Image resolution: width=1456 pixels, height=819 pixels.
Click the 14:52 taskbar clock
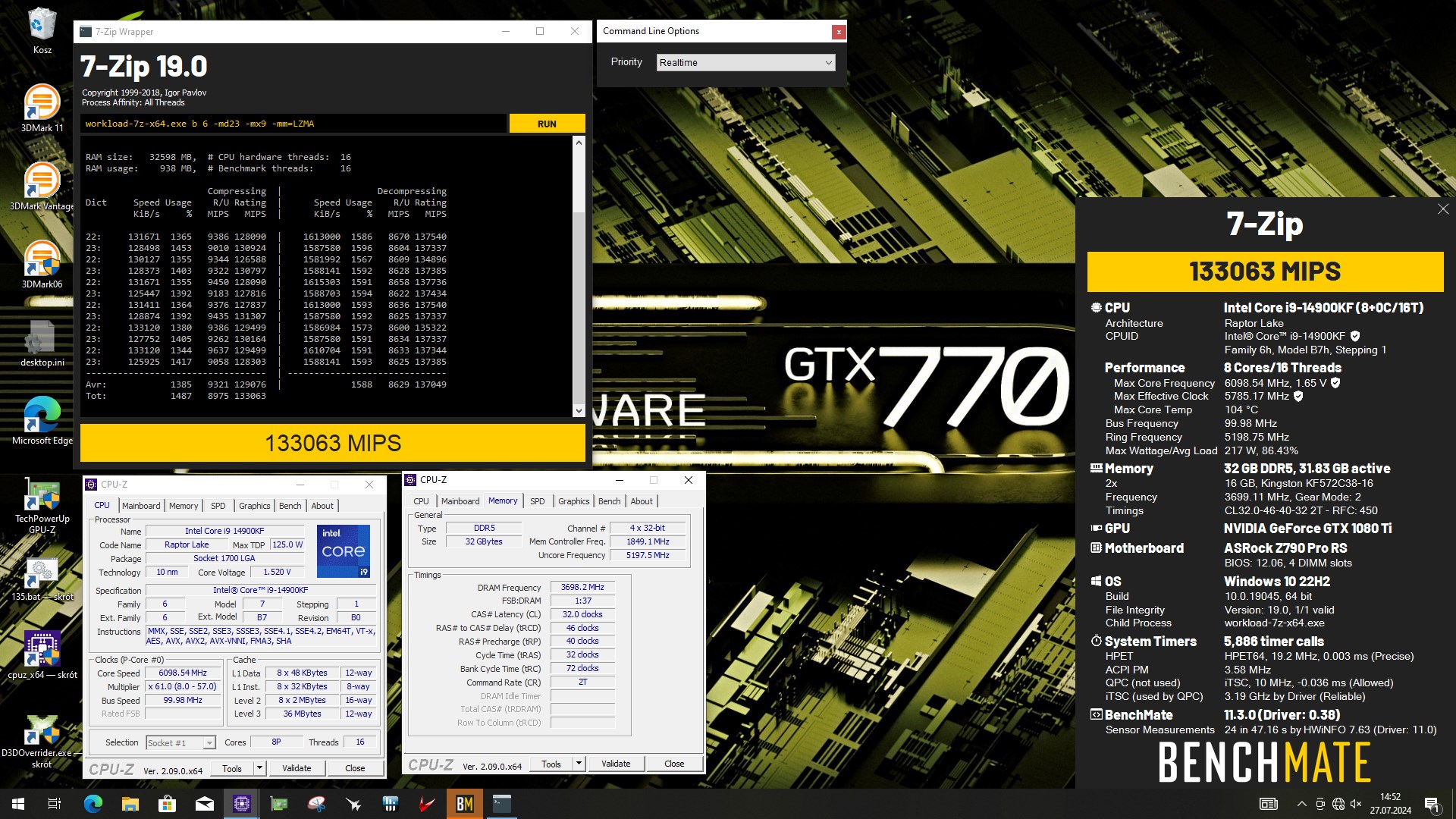tap(1391, 804)
